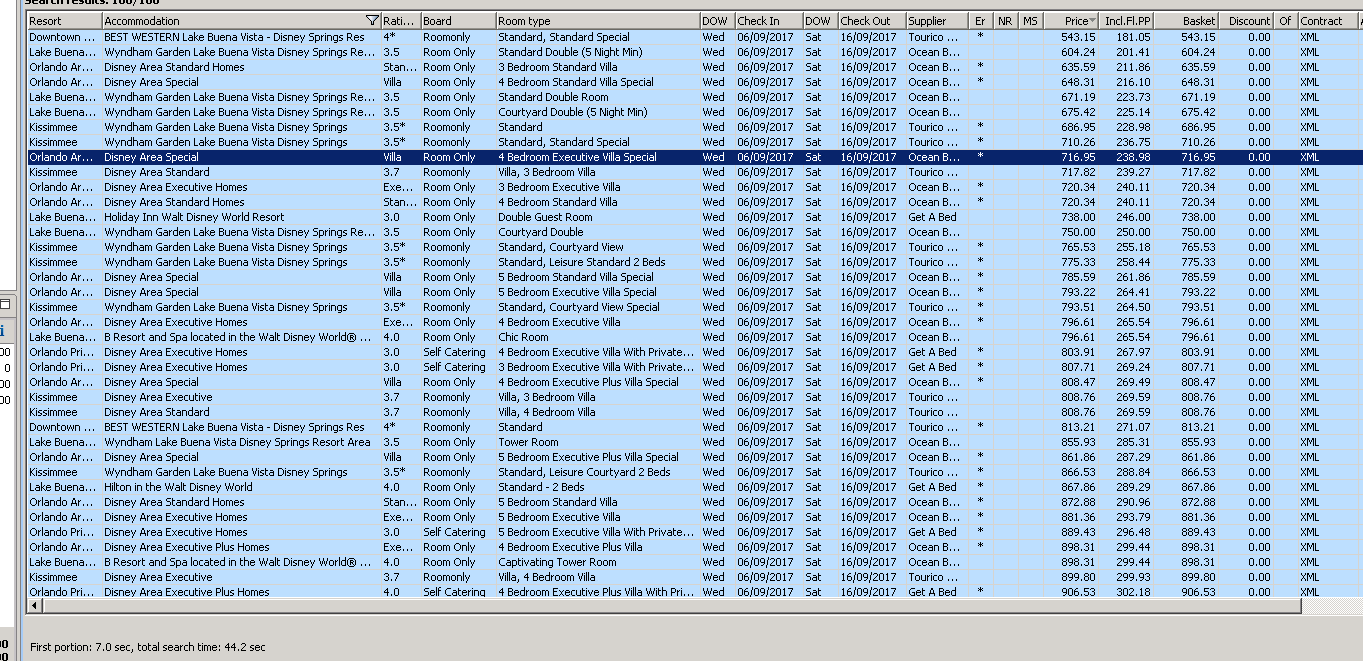Click the 181.05 Incl.Fl.PP value

coord(1133,37)
